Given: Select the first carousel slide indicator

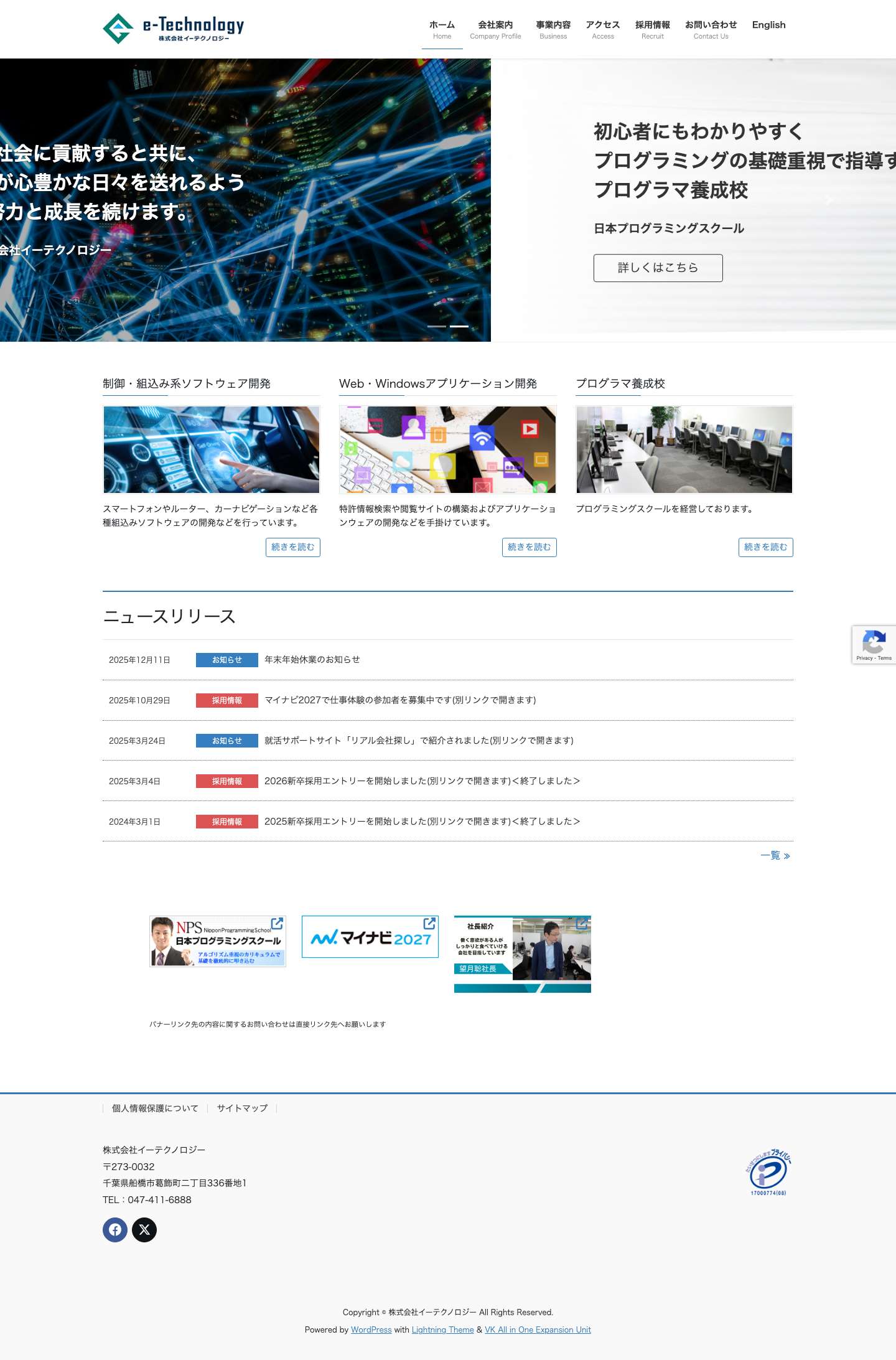Looking at the screenshot, I should coord(437,326).
